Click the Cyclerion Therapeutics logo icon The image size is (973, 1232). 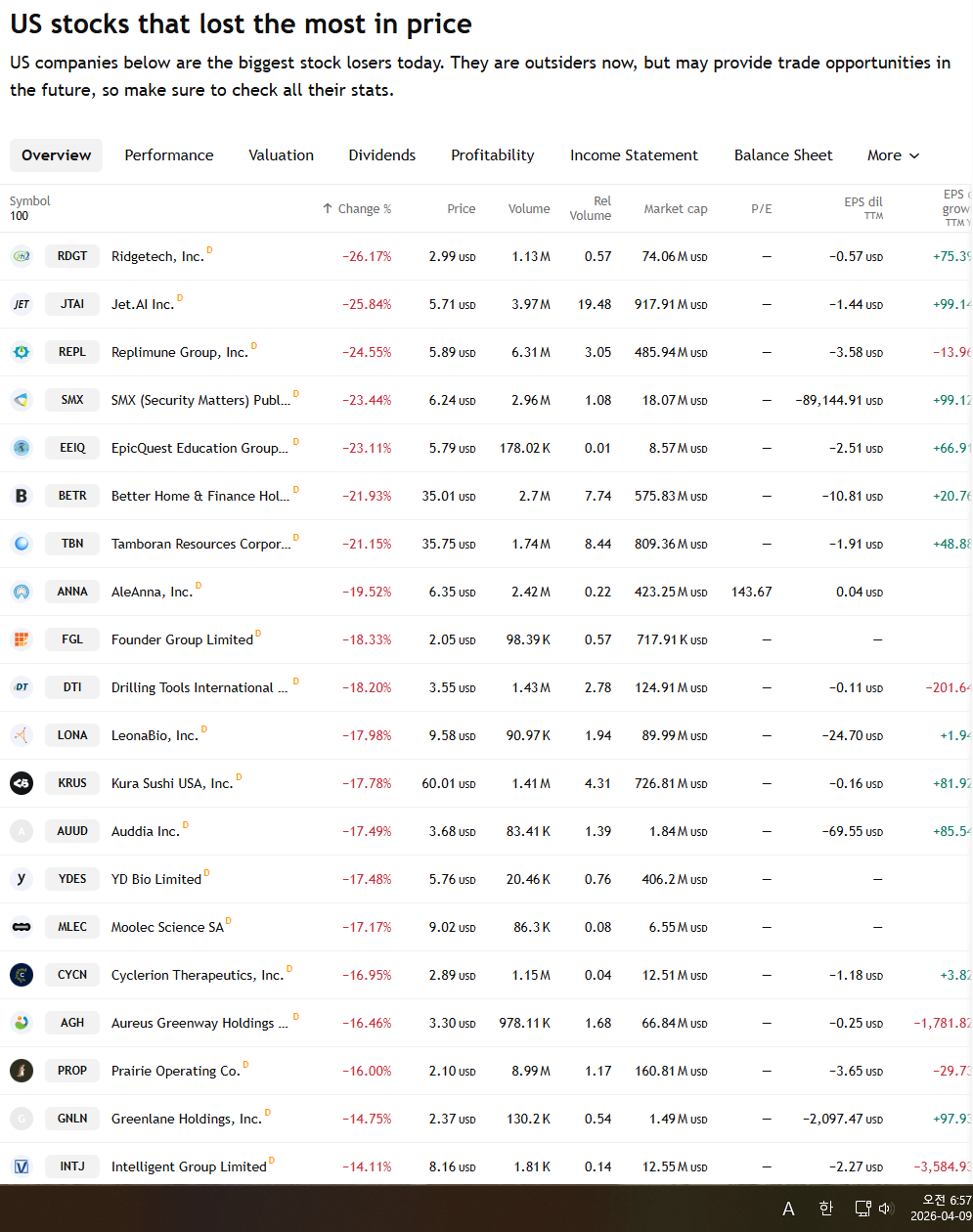pyautogui.click(x=22, y=975)
